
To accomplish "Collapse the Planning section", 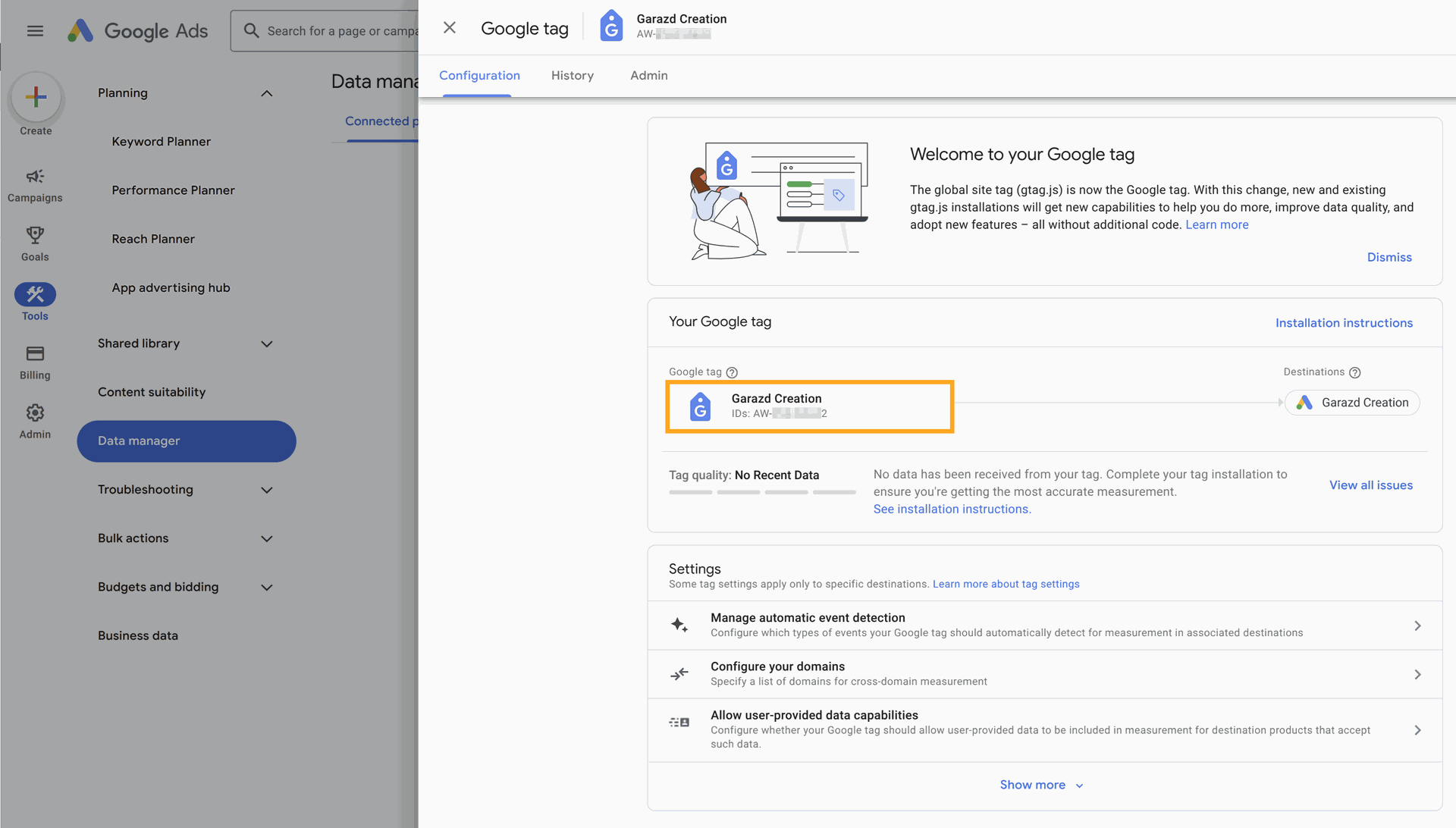I will click(x=267, y=93).
